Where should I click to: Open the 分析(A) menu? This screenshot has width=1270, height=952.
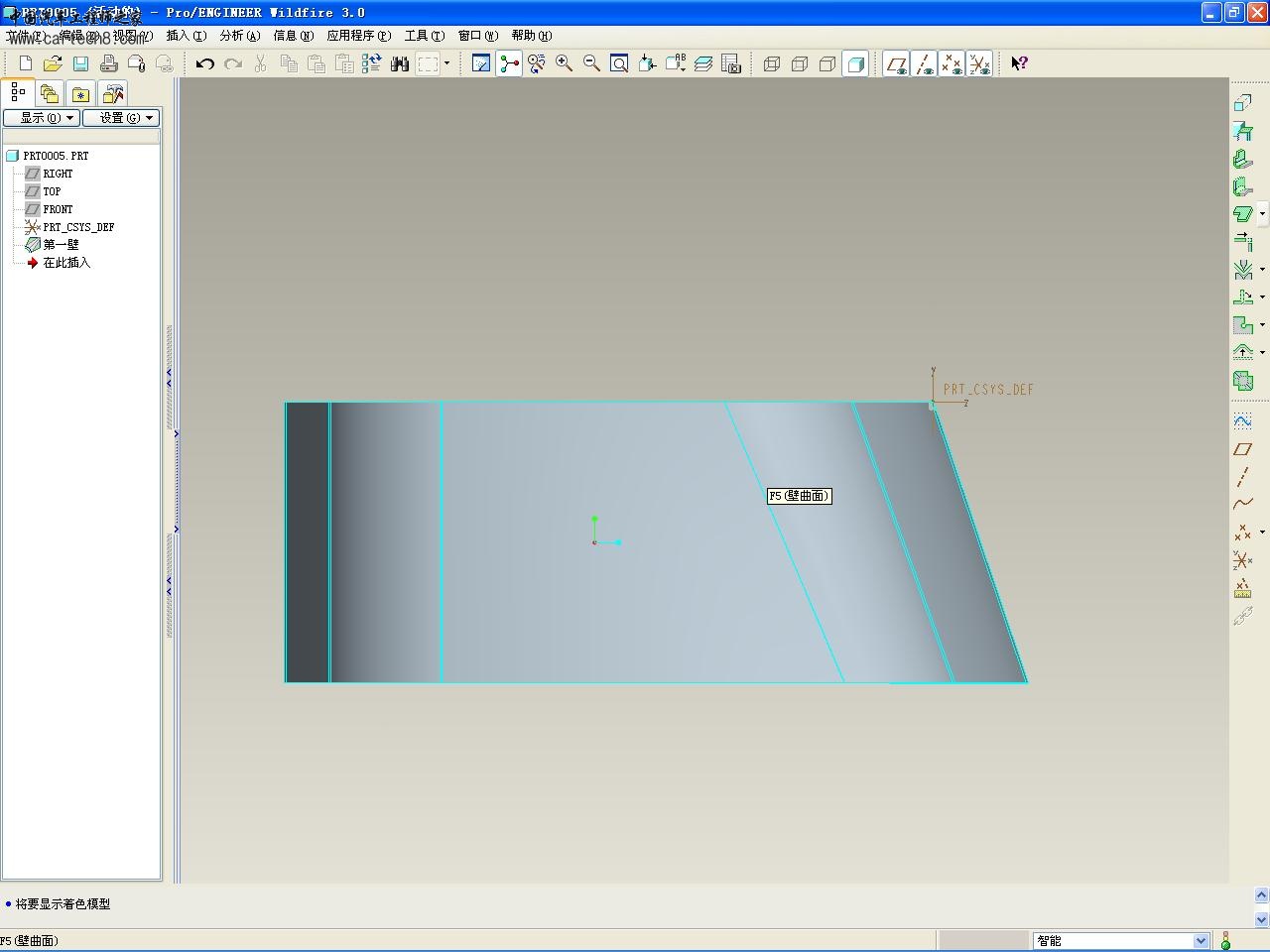(x=240, y=36)
